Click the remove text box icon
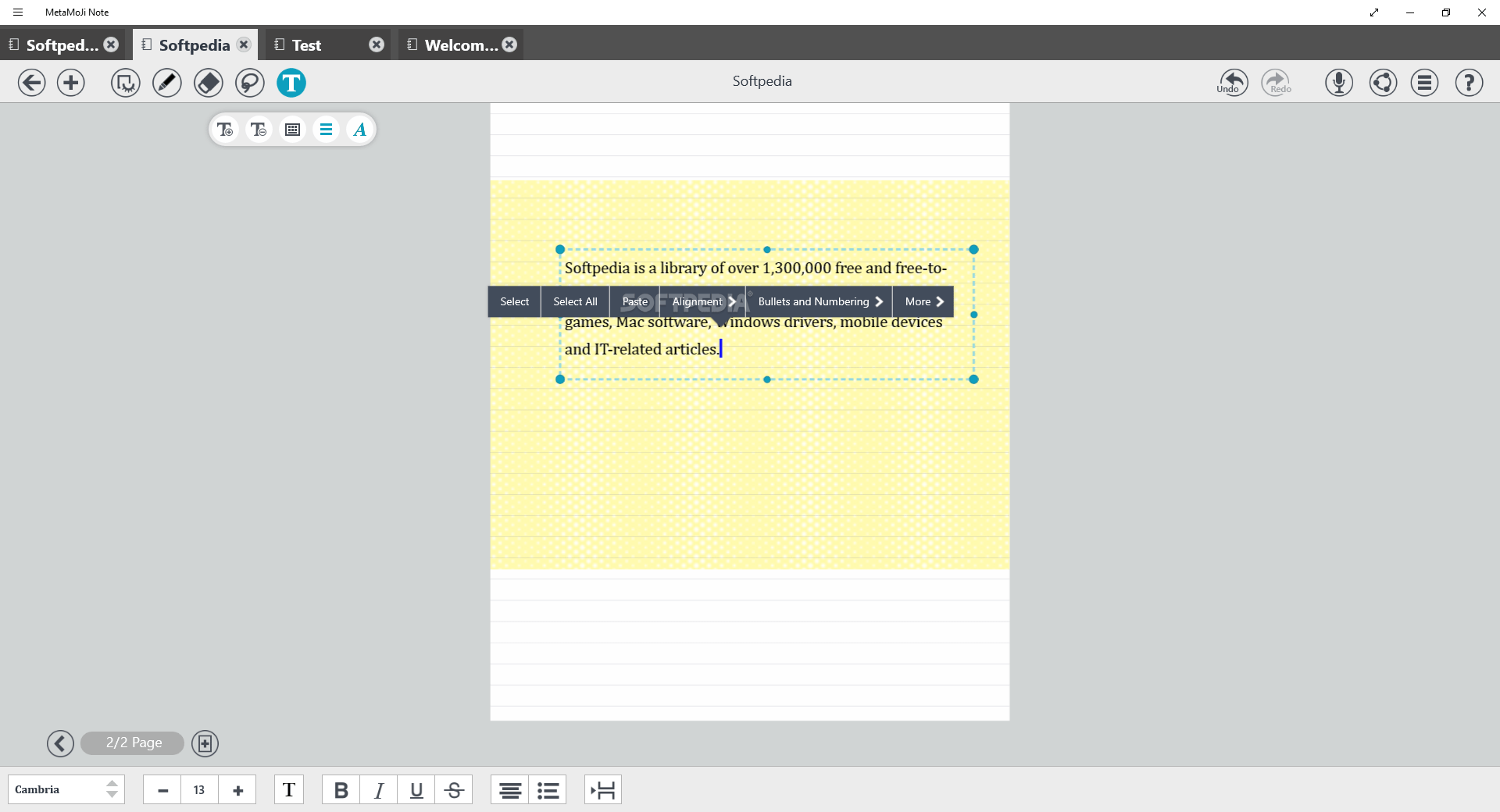1500x812 pixels. tap(259, 130)
